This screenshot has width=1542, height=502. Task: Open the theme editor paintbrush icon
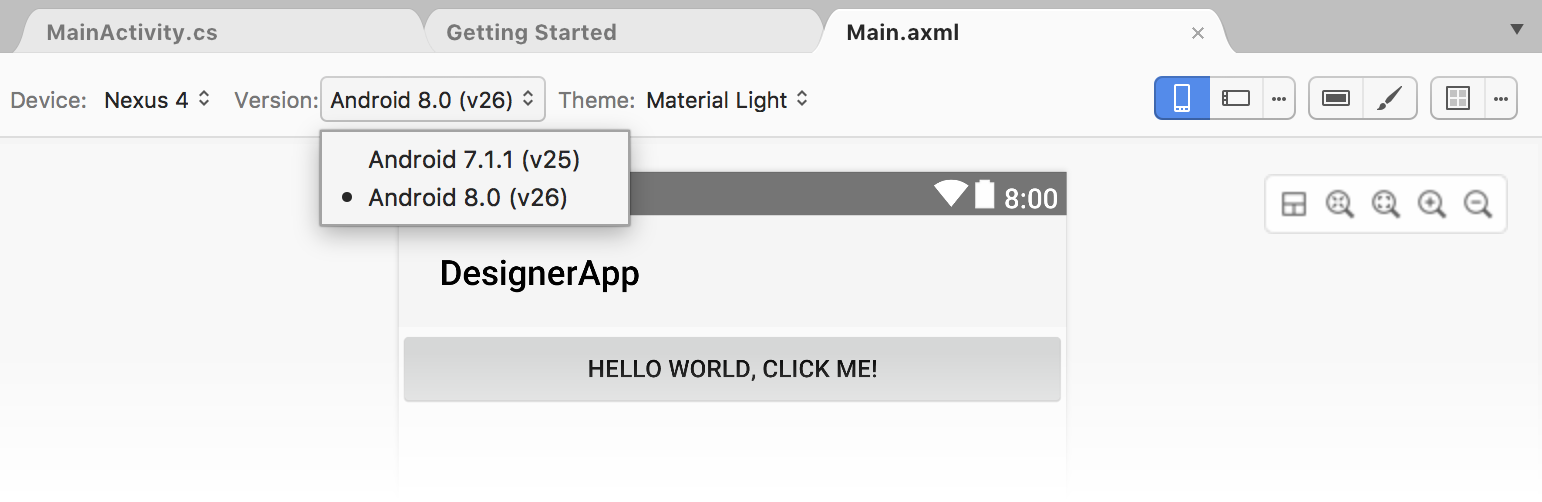click(x=1390, y=98)
